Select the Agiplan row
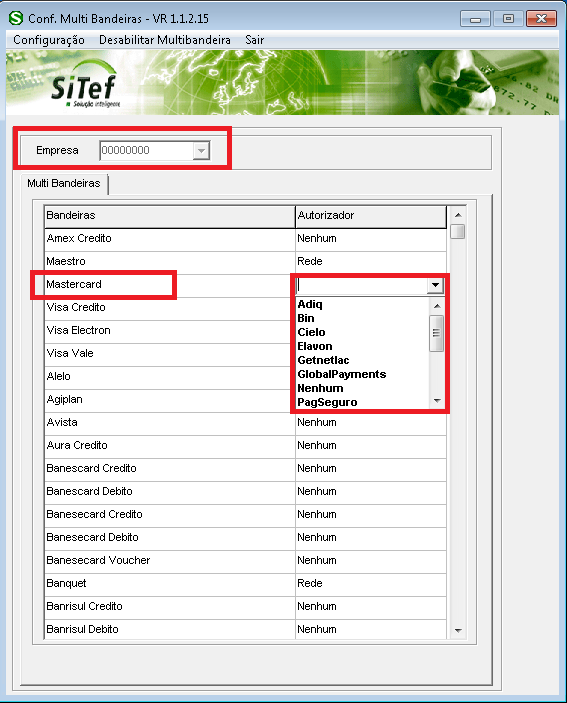Screen dimensions: 567x703 coord(169,399)
